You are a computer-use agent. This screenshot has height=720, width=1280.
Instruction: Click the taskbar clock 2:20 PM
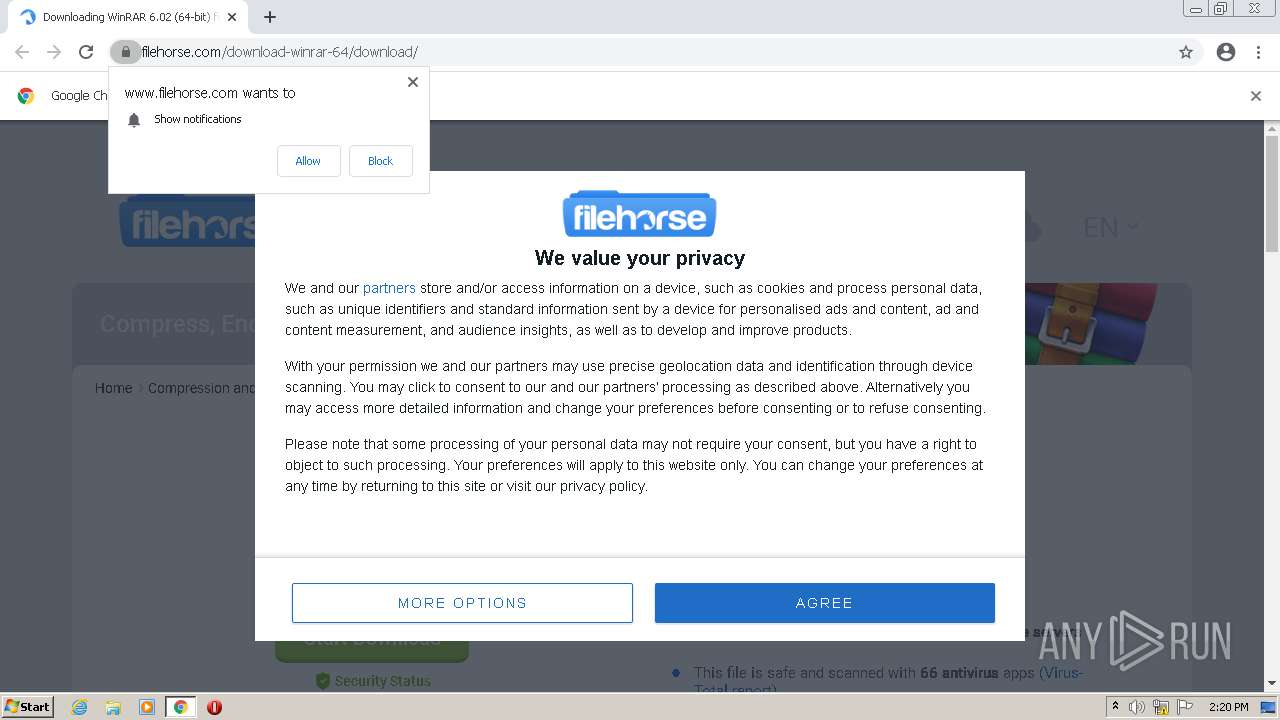coord(1229,707)
